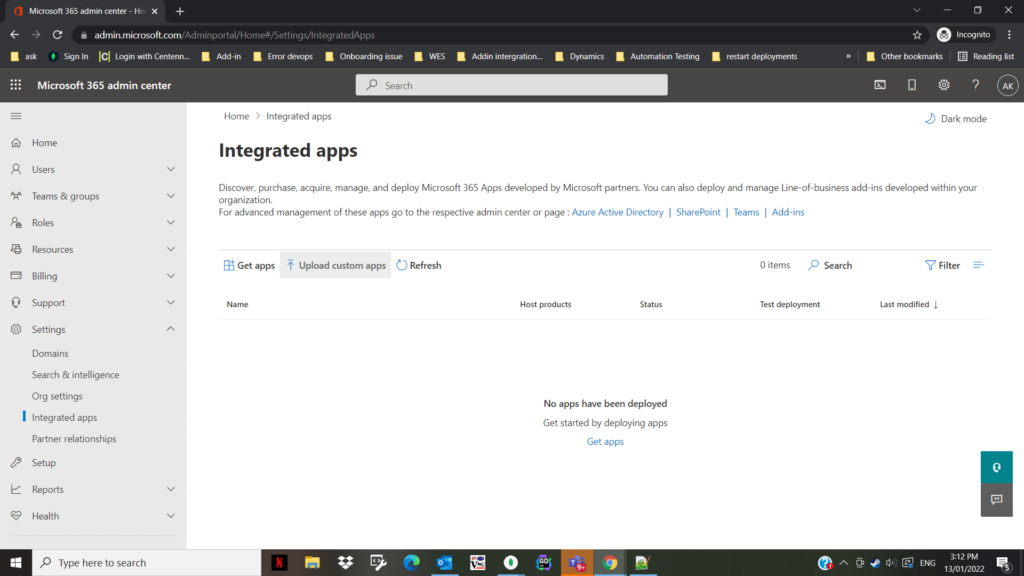Refresh the integrated apps list
The height and width of the screenshot is (576, 1024).
pos(419,265)
